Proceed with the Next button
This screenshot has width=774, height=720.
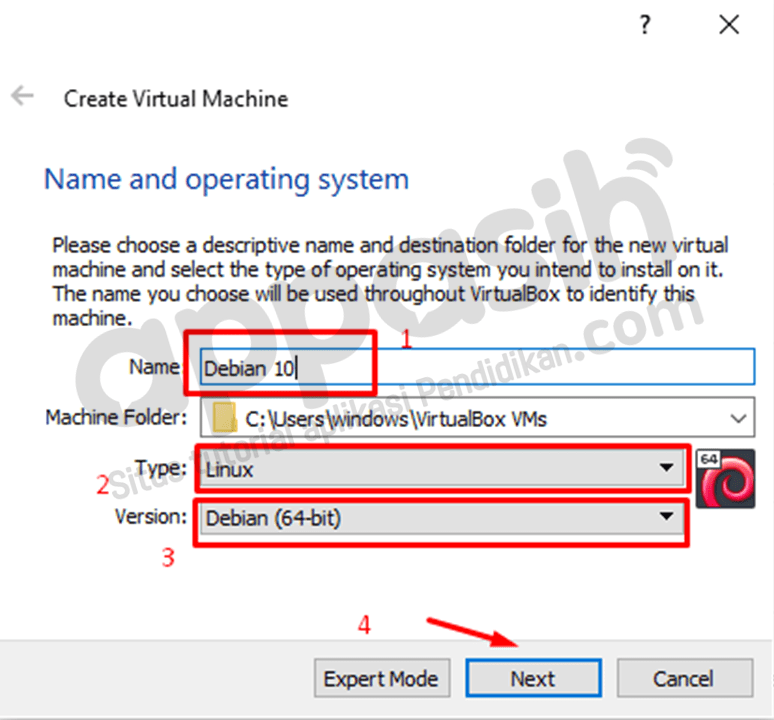(x=534, y=678)
